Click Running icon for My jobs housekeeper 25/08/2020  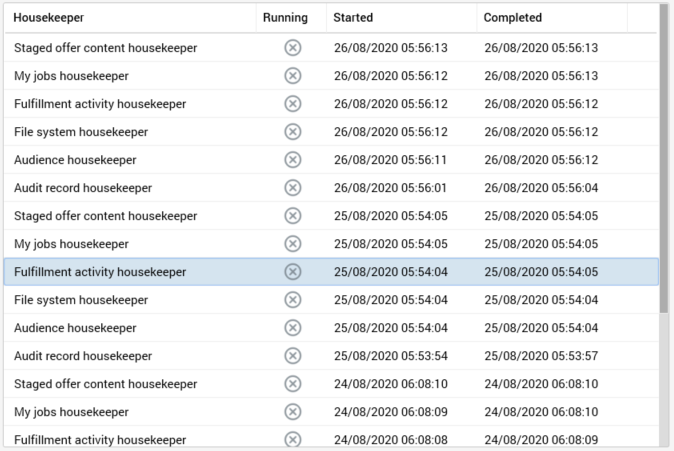click(x=292, y=244)
